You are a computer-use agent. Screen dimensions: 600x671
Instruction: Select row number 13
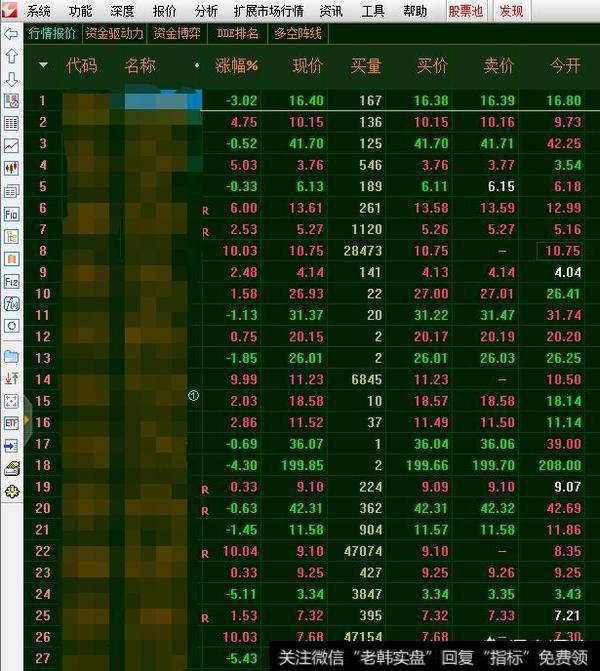point(43,358)
